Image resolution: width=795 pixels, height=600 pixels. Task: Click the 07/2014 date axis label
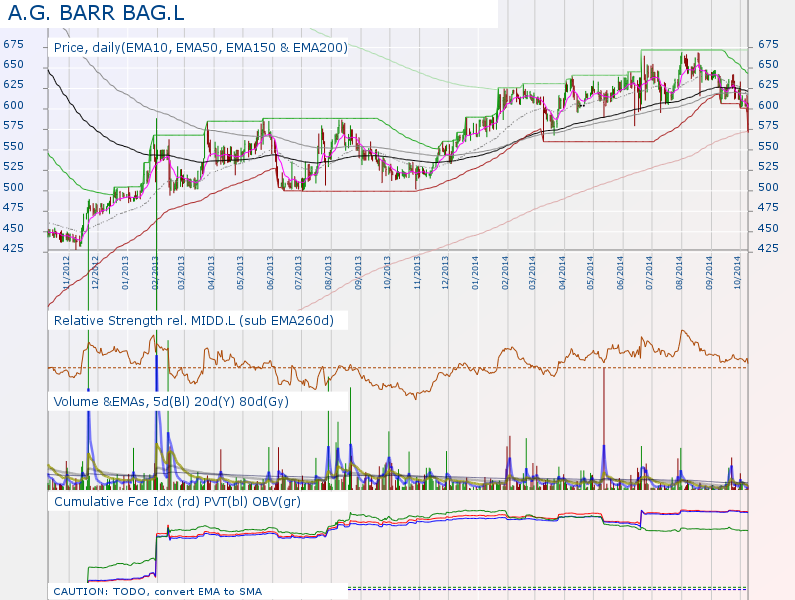[x=649, y=273]
